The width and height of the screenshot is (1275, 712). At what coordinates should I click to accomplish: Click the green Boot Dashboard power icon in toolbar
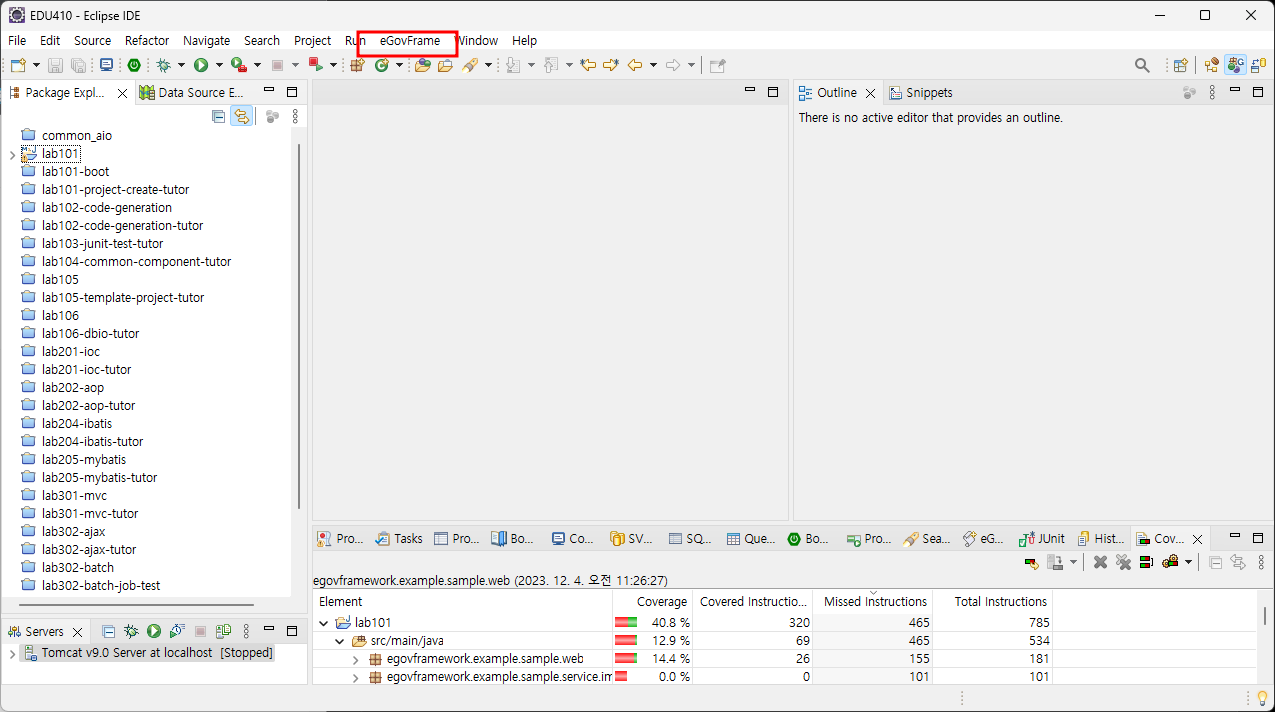(134, 65)
